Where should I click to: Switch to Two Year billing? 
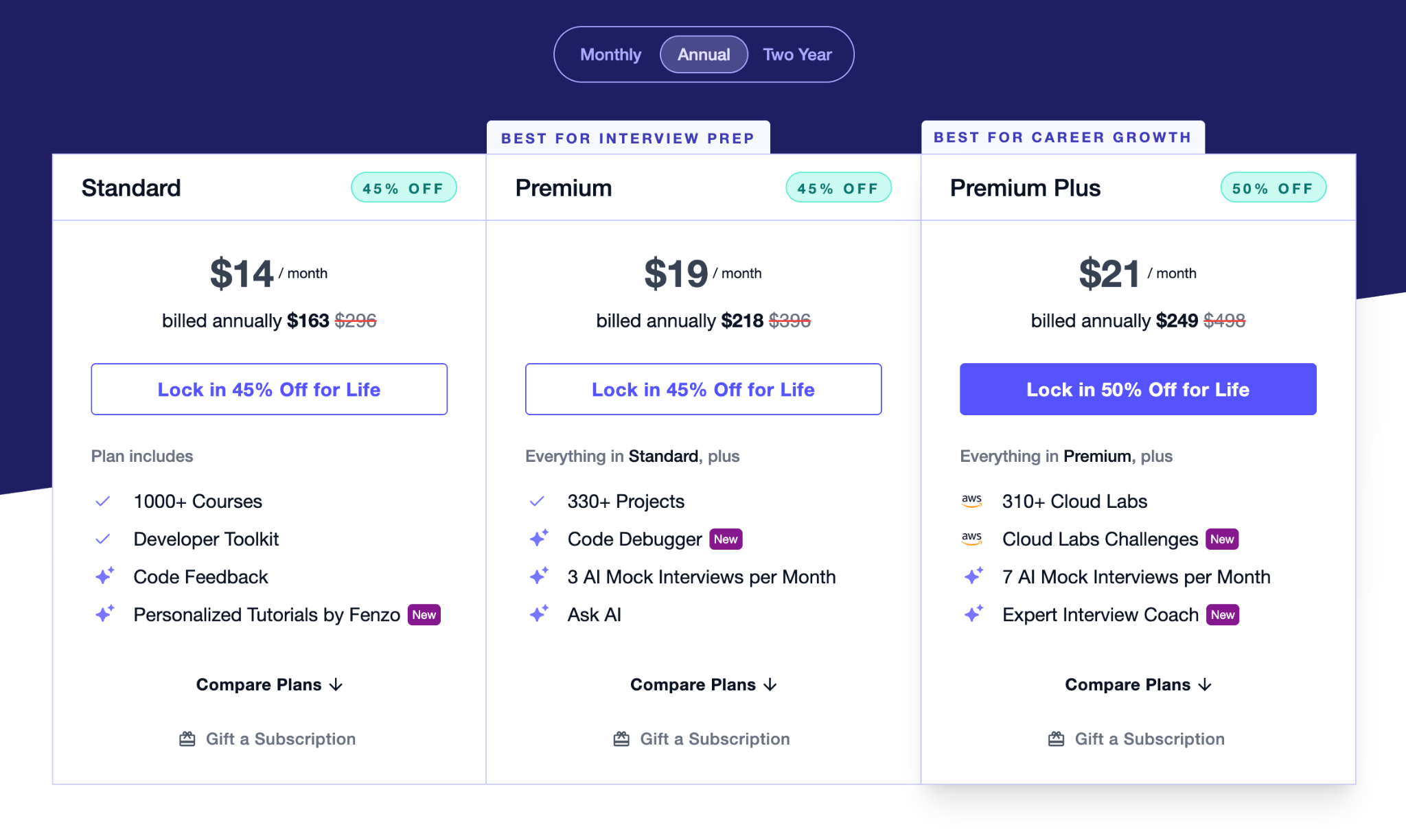[797, 54]
